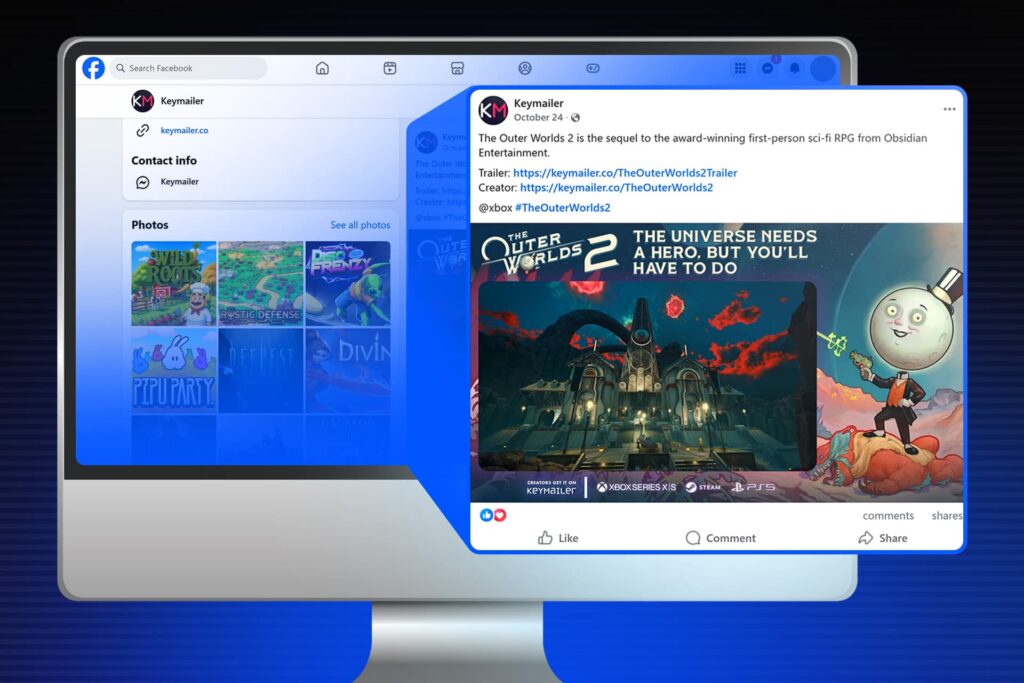The image size is (1024, 683).
Task: Open Messenger icon in top bar
Action: coord(768,68)
